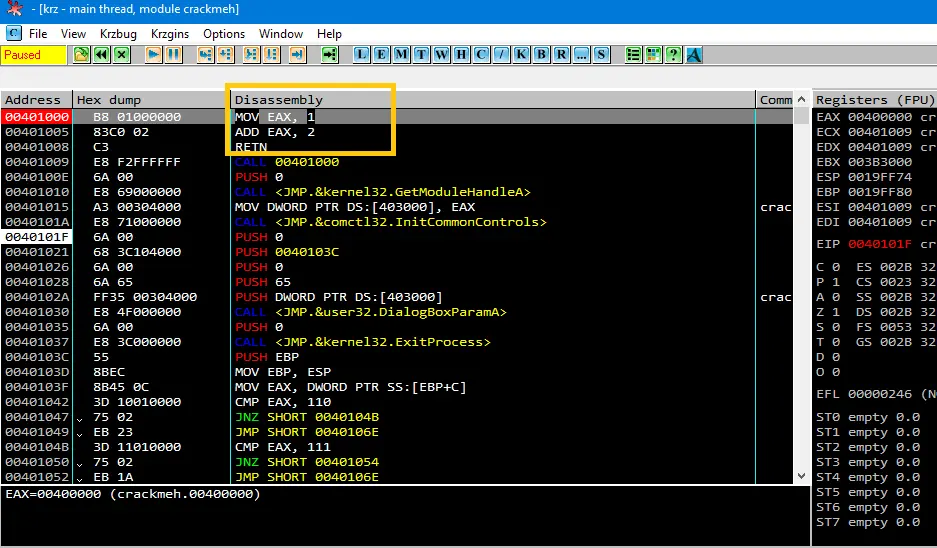Click the Execute till return icon
Screen dimensions: 937x548
tap(298, 55)
